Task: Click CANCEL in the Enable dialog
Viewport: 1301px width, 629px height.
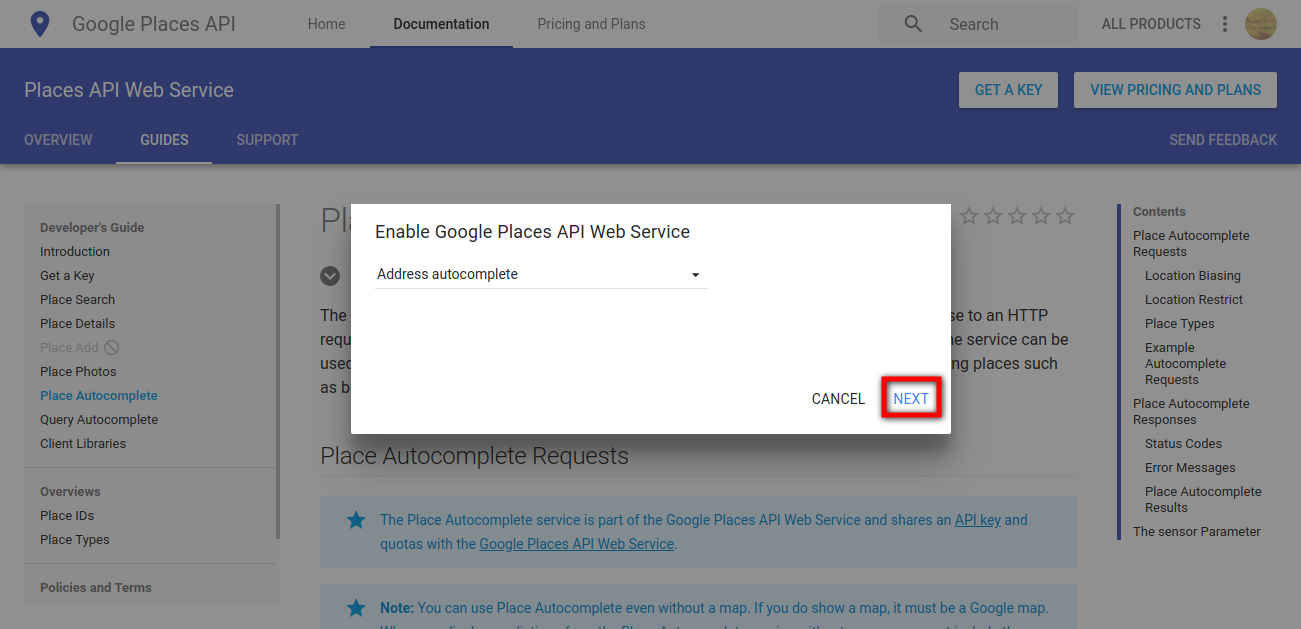Action: pyautogui.click(x=838, y=399)
